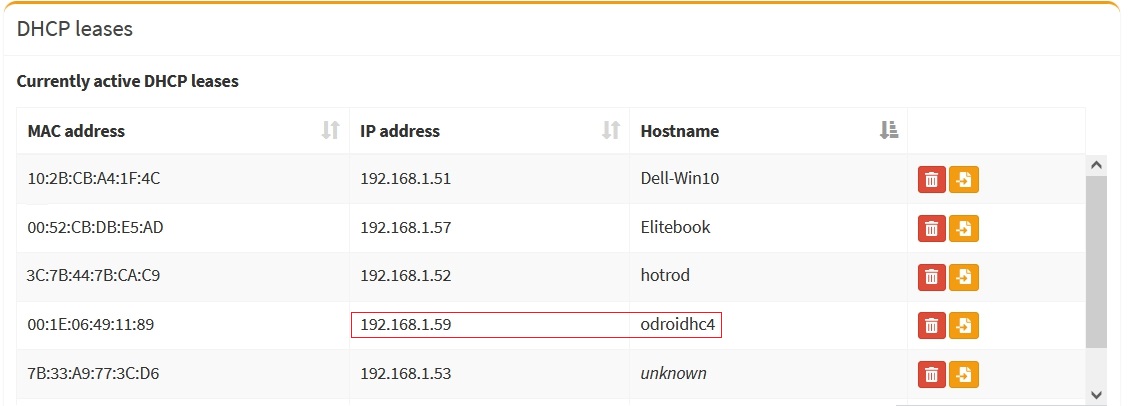1128x406 pixels.
Task: Make hotrod a static lease
Action: (x=963, y=276)
